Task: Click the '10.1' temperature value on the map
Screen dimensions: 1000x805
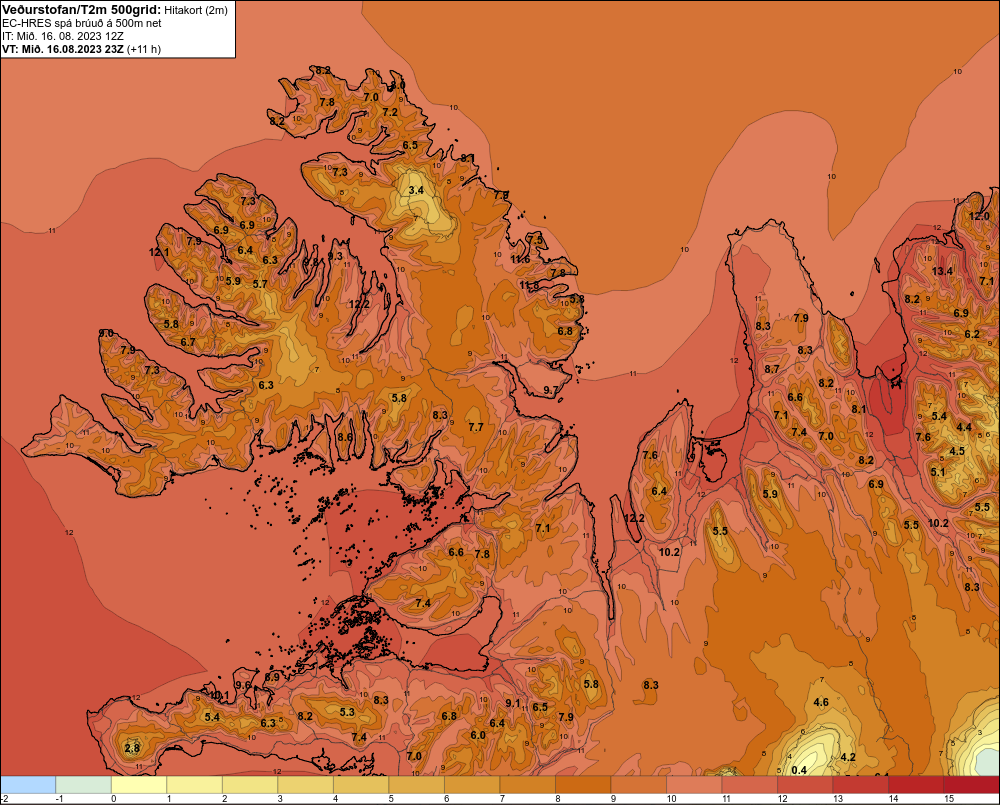Action: [x=219, y=695]
